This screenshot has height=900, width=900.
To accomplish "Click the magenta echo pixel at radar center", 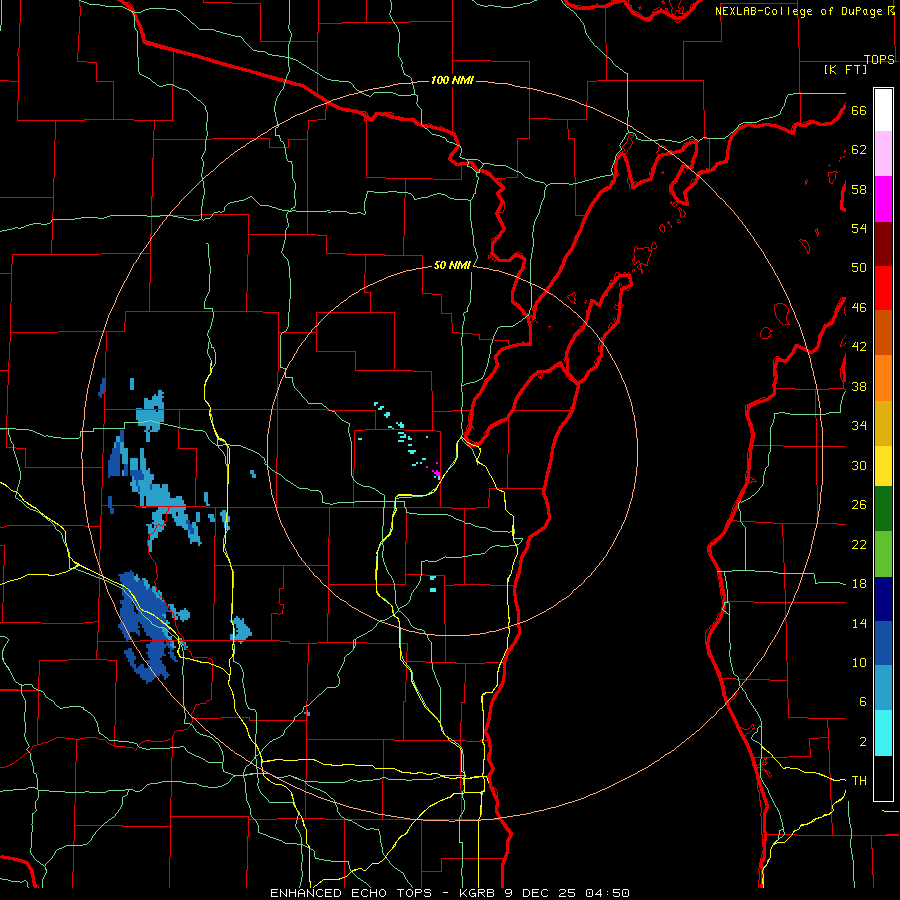I will (x=437, y=472).
